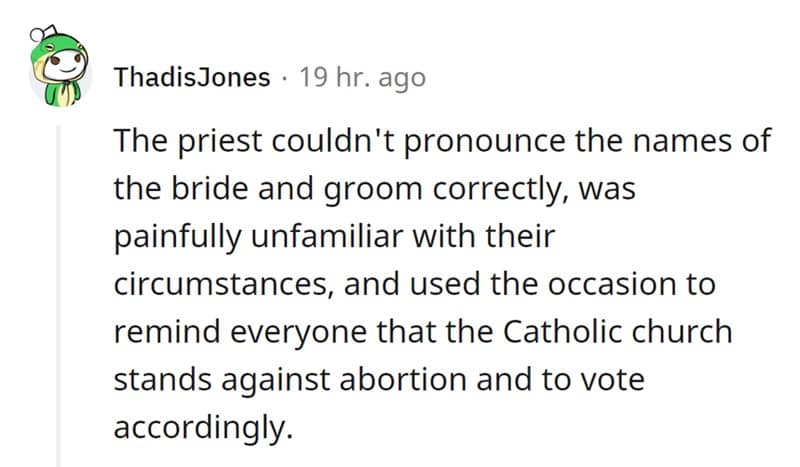The height and width of the screenshot is (467, 800).
Task: Click ThadisJones's frog avatar icon
Action: click(x=58, y=72)
